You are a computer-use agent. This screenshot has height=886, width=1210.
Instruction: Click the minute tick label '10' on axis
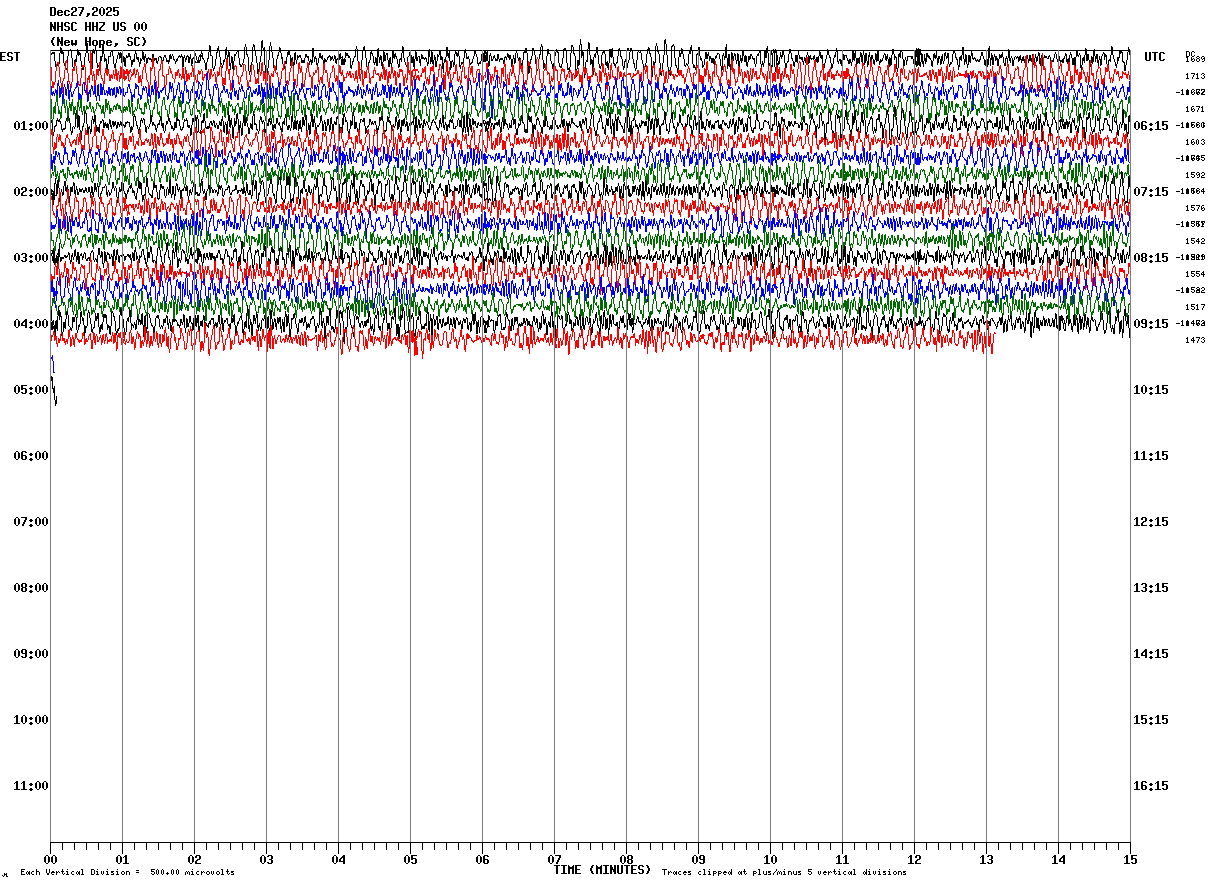tap(770, 860)
